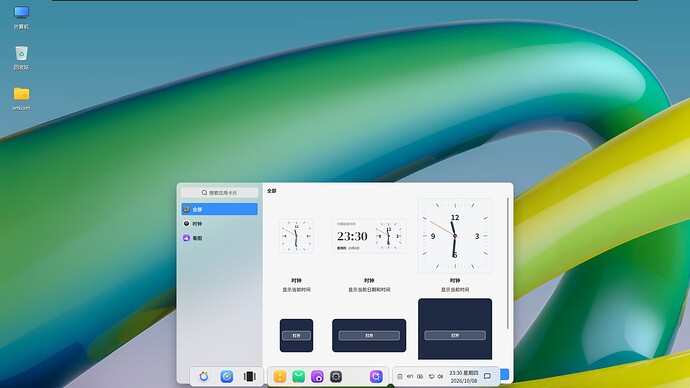Choose the large analog clock widget

[455, 236]
